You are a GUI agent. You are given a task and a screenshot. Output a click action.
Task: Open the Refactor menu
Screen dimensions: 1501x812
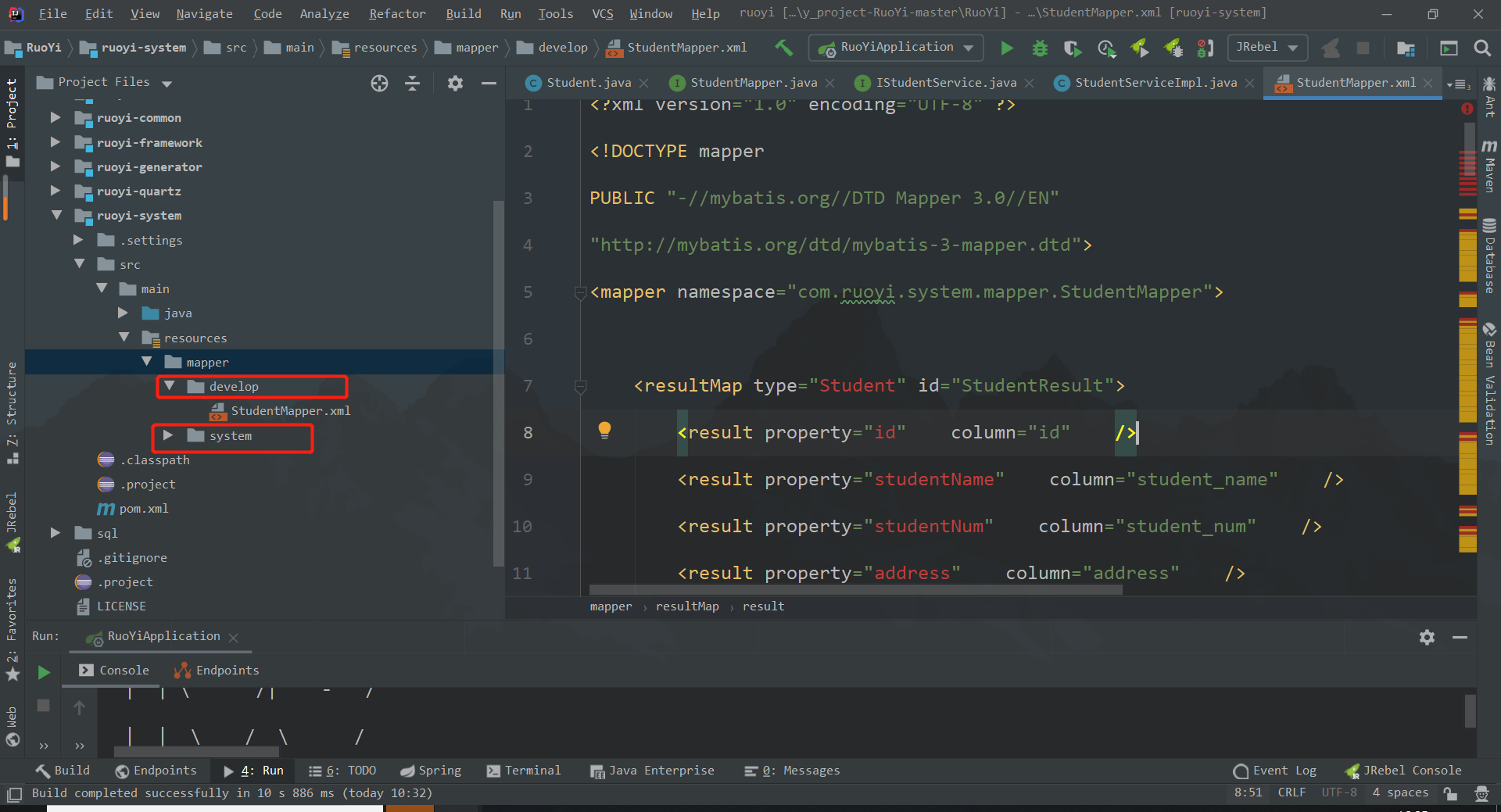(x=397, y=14)
